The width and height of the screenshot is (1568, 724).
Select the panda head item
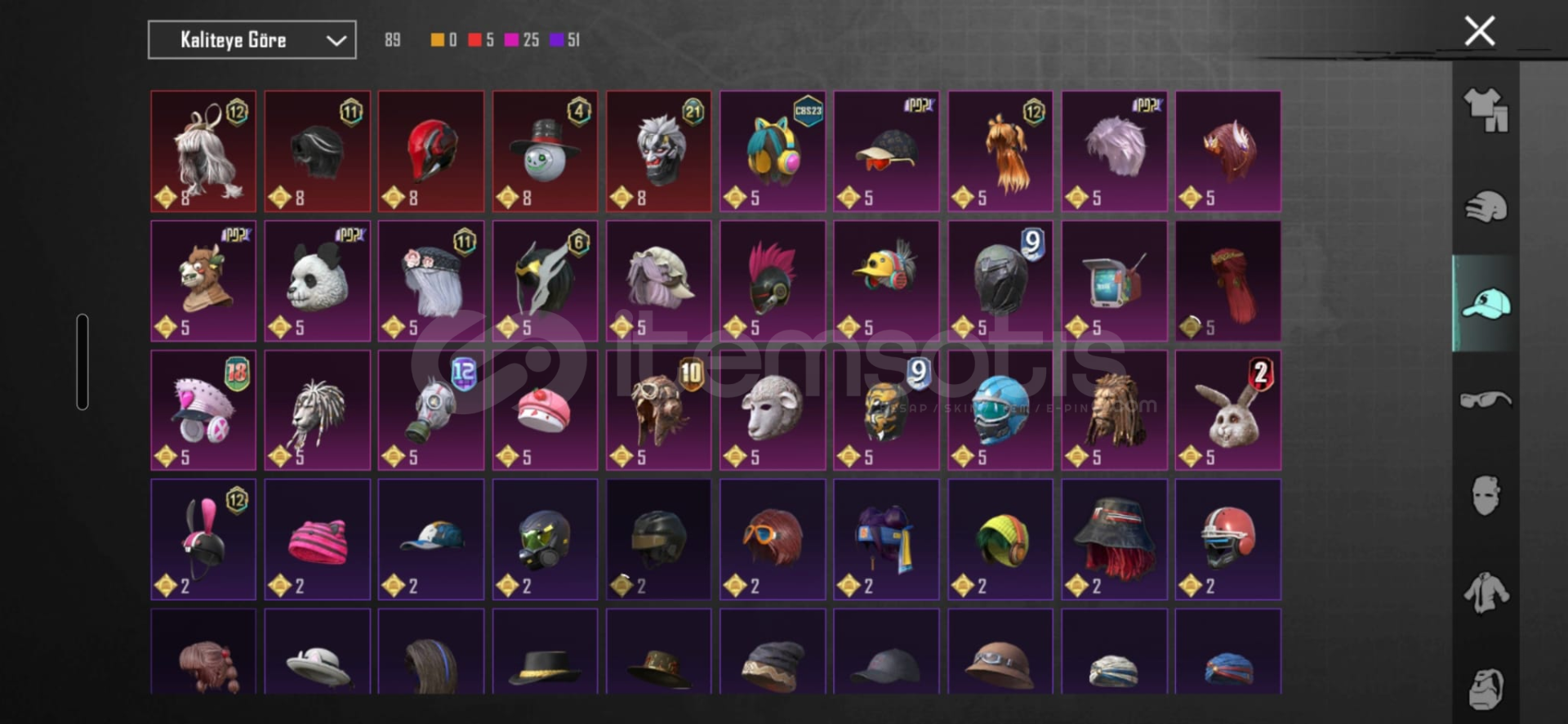click(317, 281)
